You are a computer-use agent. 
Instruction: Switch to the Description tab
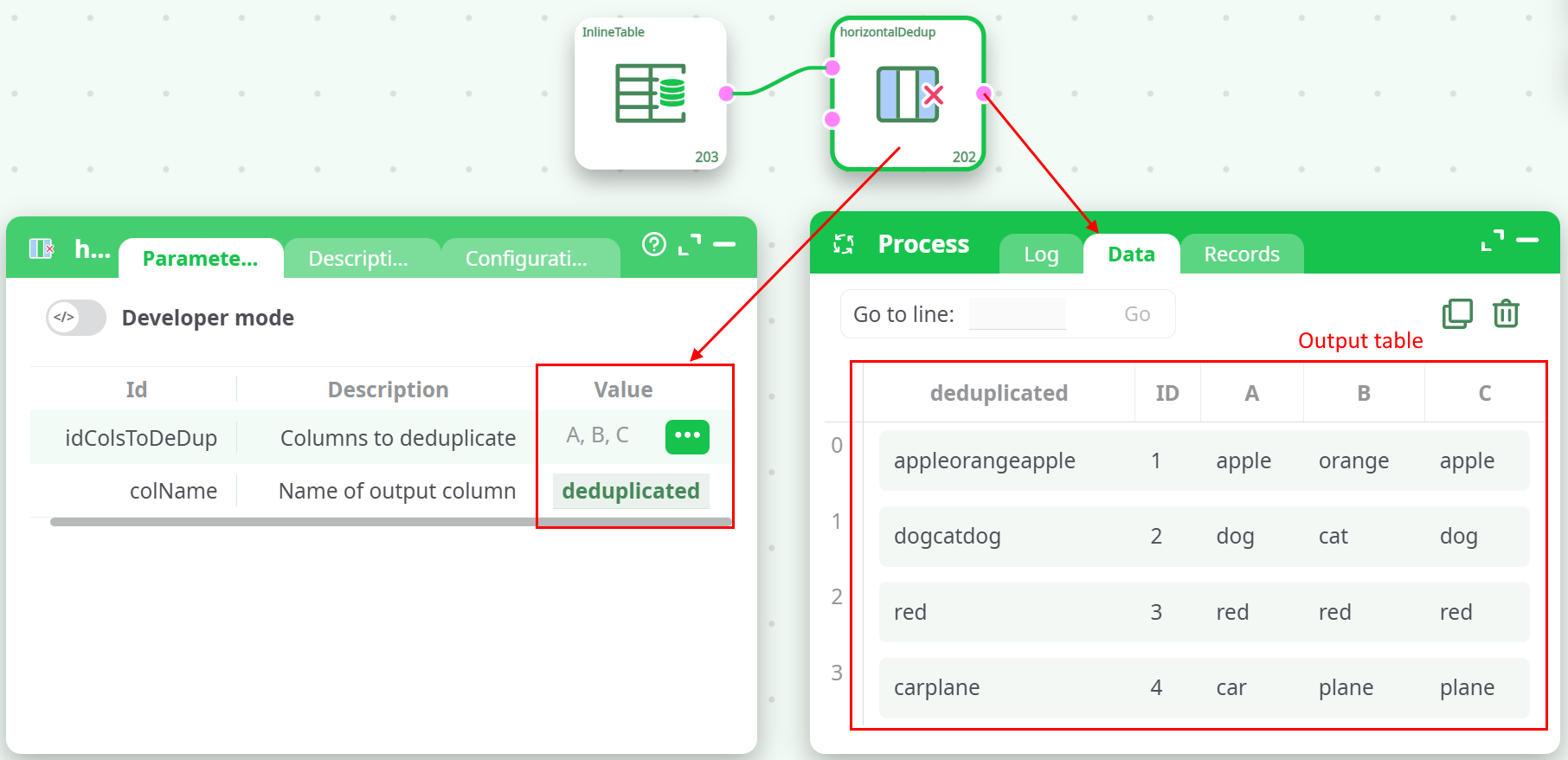point(358,259)
